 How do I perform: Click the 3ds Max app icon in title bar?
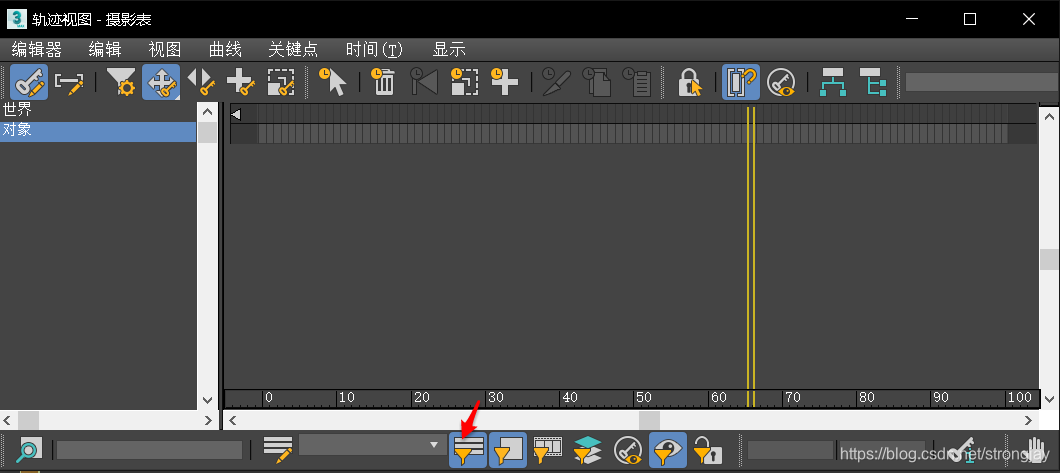[x=17, y=18]
